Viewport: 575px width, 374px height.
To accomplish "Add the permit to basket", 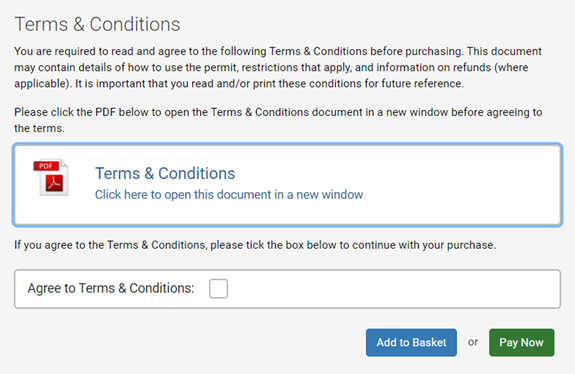I will tap(411, 342).
